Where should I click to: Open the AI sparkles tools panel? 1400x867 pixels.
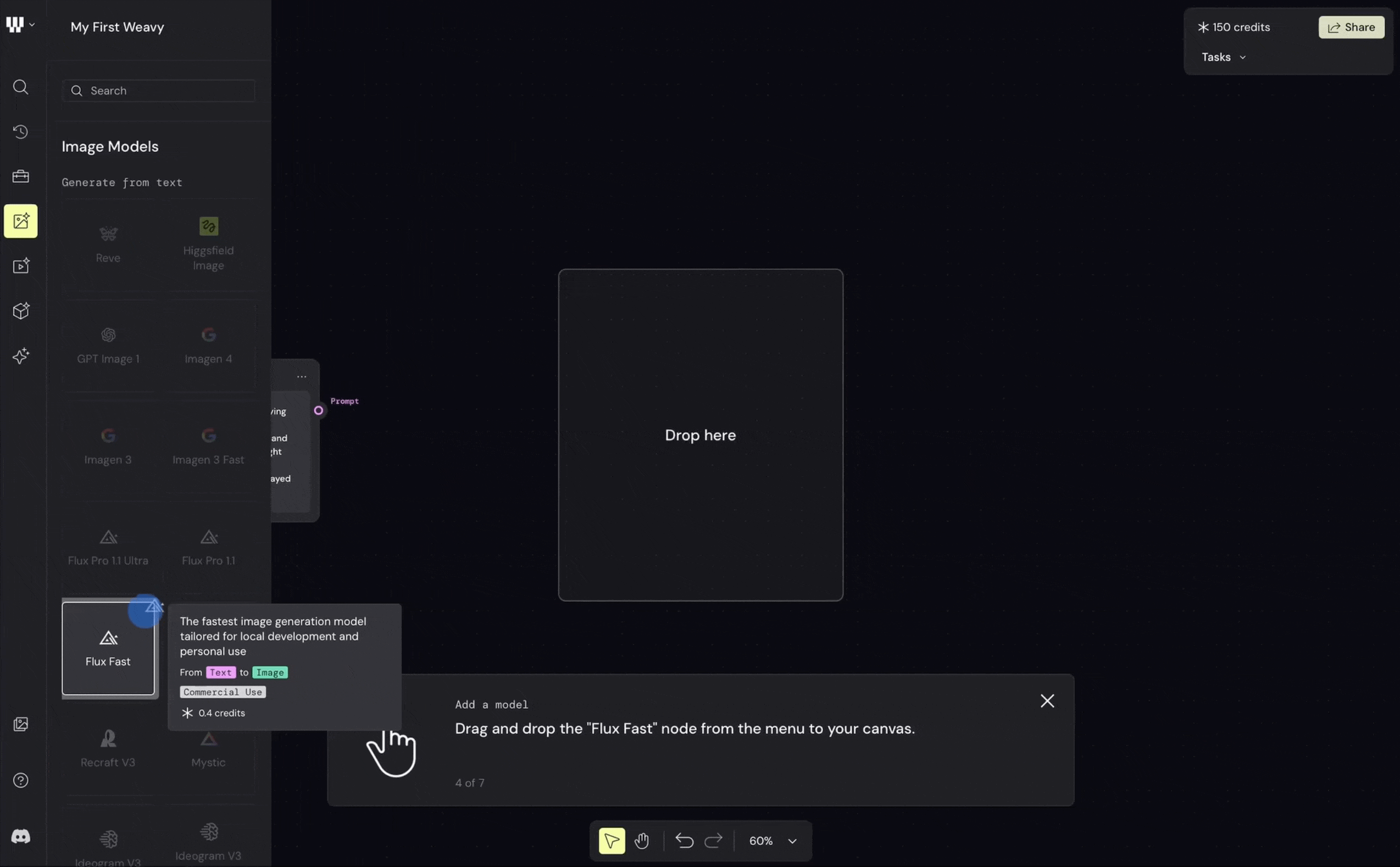point(21,356)
